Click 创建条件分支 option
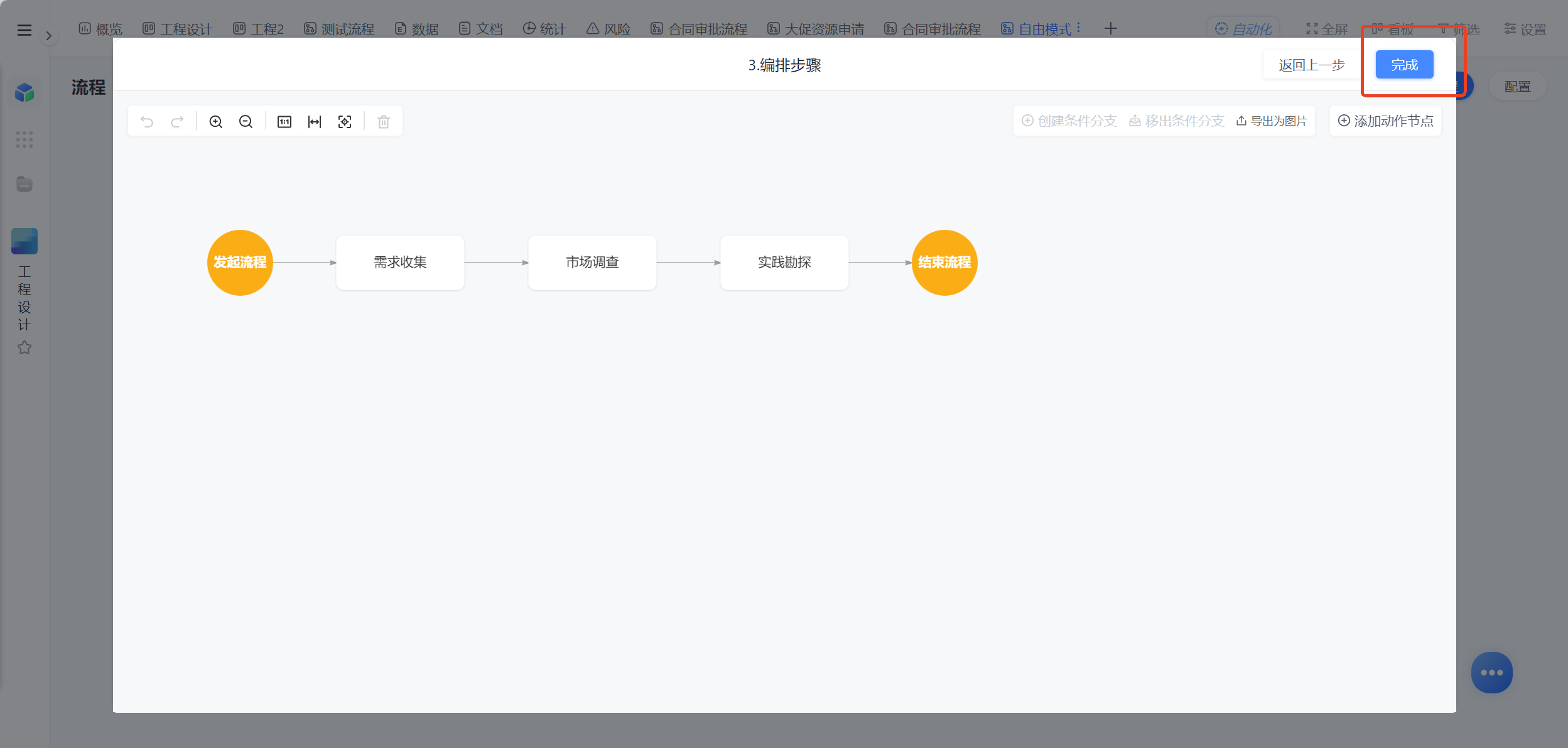Screen dimensions: 1568x748 (1069, 121)
